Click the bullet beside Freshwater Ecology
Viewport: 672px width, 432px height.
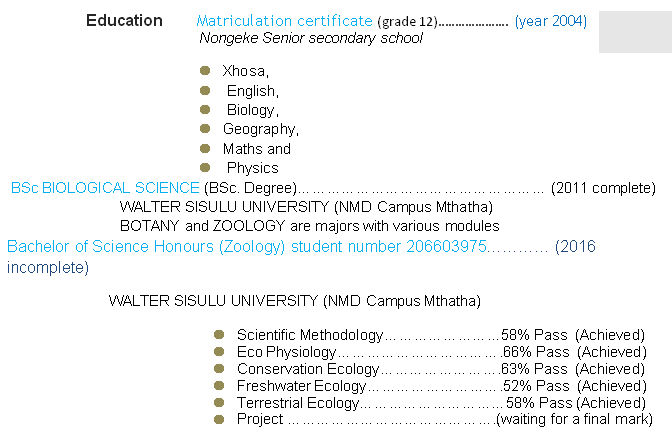[219, 385]
